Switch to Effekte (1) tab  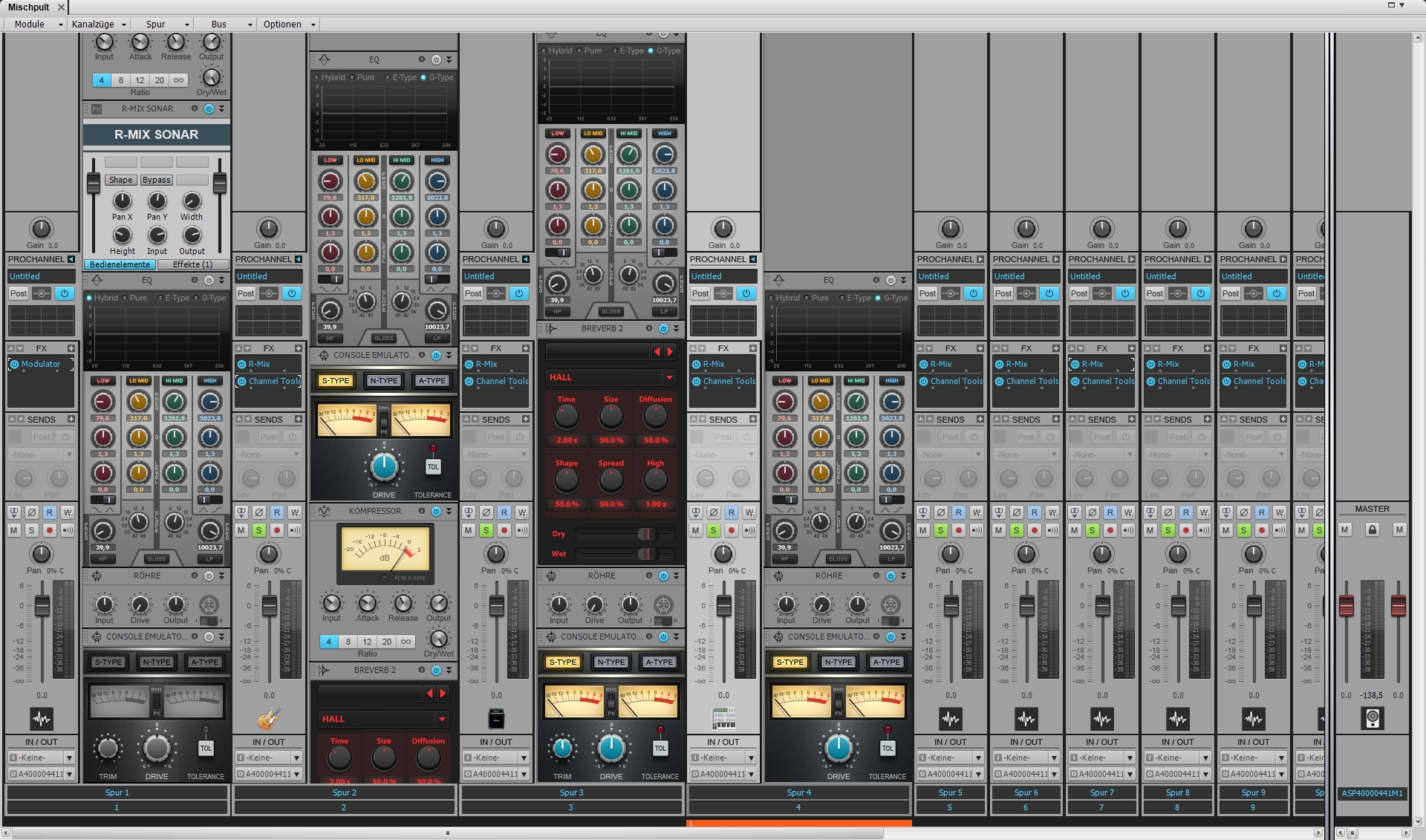pos(193,264)
